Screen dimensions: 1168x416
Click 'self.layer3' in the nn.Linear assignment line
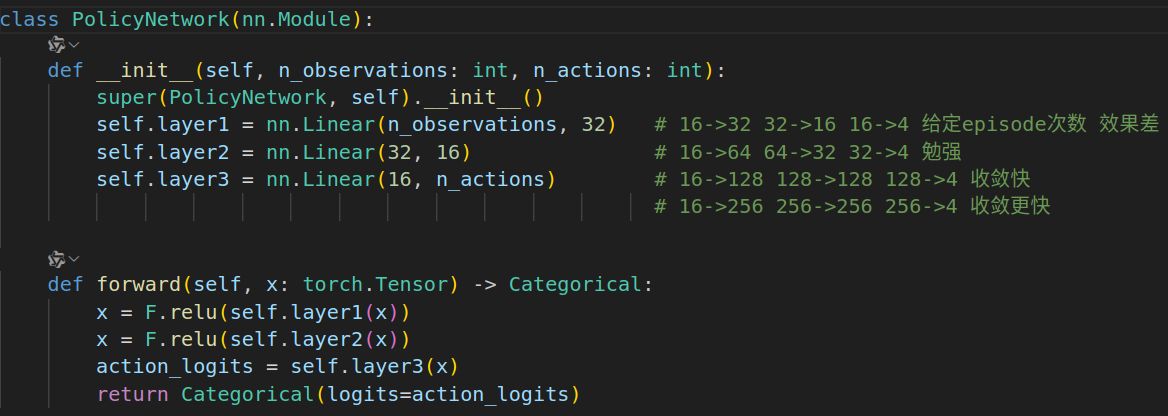tap(162, 179)
